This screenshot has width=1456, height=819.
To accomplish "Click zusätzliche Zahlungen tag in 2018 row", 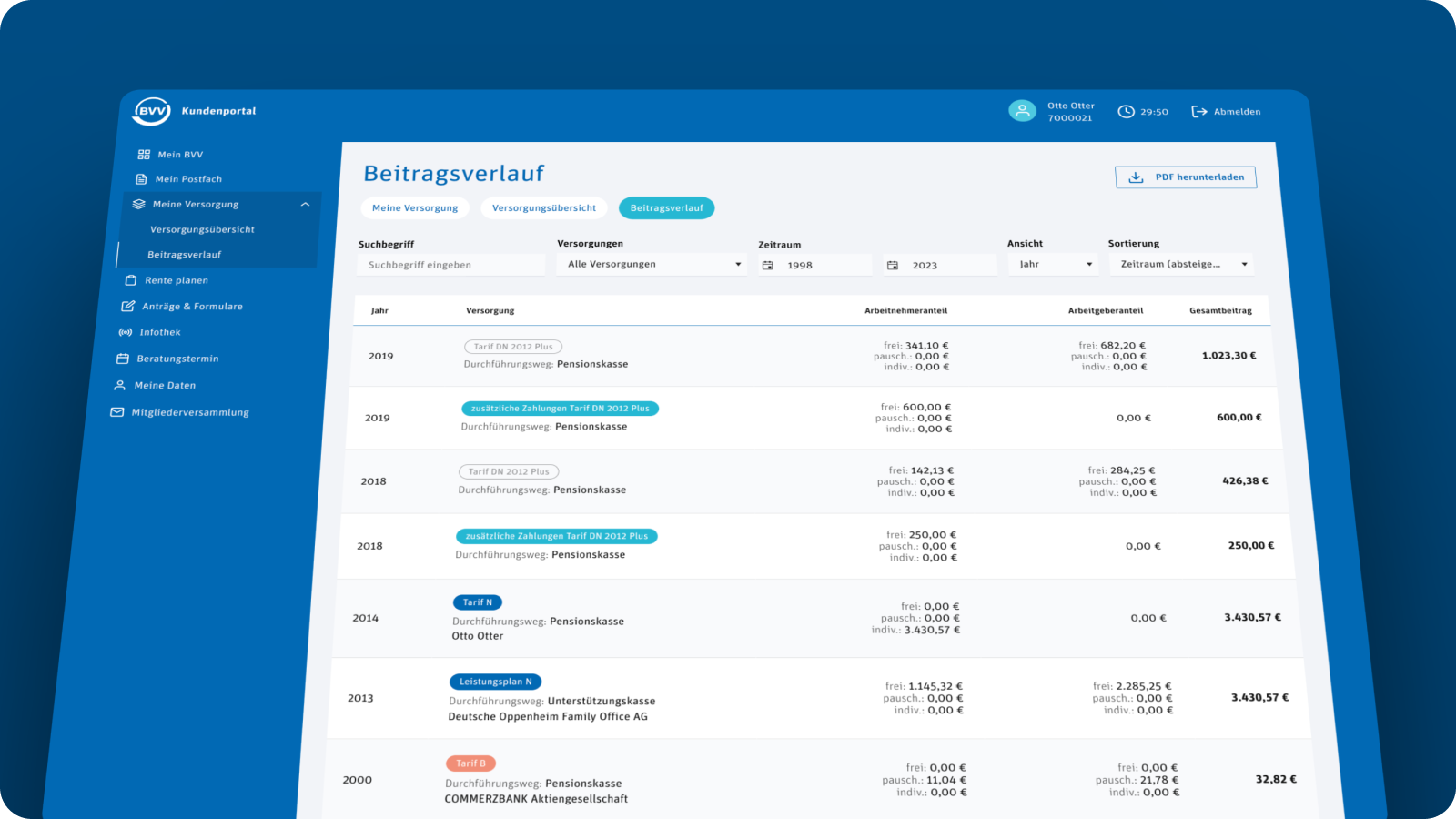I will pos(557,537).
